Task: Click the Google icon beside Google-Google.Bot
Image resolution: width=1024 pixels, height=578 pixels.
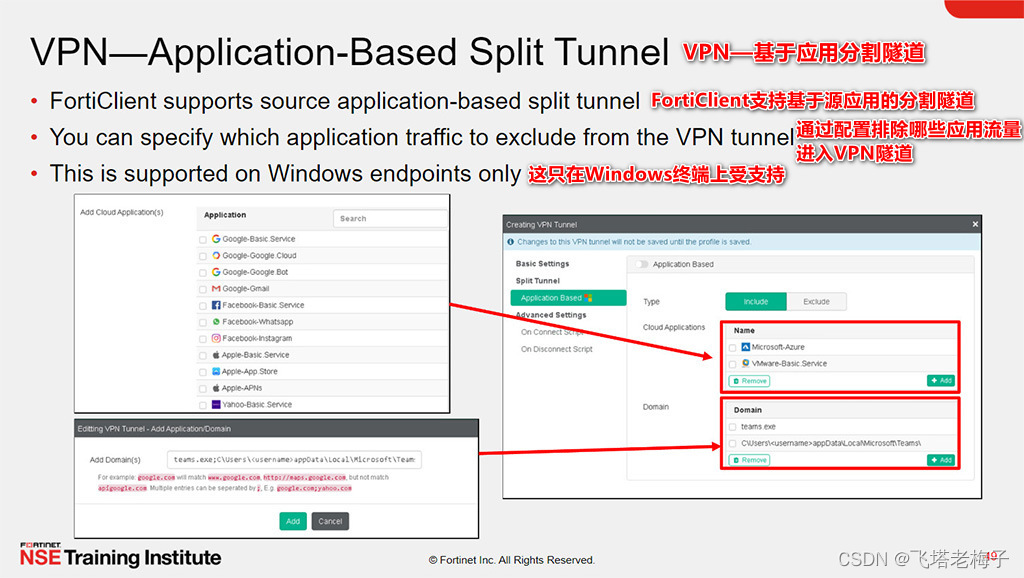Action: pos(216,272)
